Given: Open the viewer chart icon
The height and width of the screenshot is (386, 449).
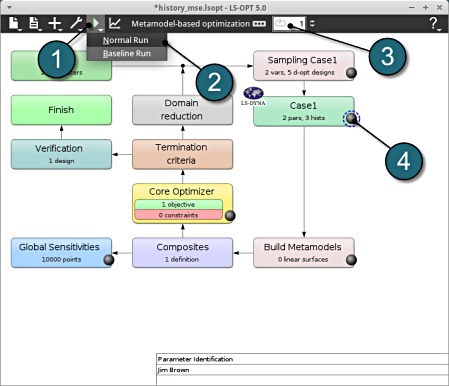Looking at the screenshot, I should (115, 23).
